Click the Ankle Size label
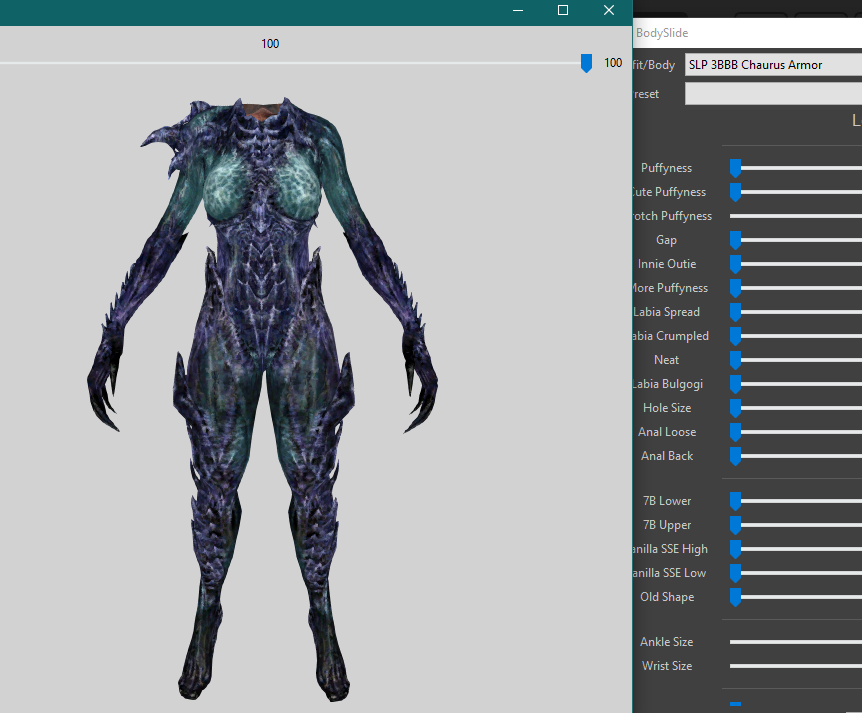Image resolution: width=862 pixels, height=713 pixels. tap(666, 642)
